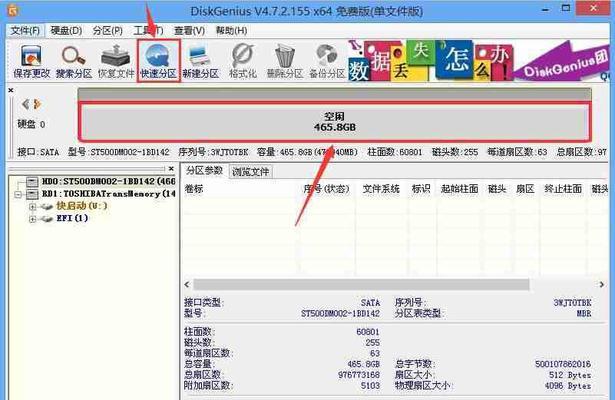This screenshot has width=615, height=400.
Task: Expand the 快启动 (U:) partition node
Action: (32, 207)
